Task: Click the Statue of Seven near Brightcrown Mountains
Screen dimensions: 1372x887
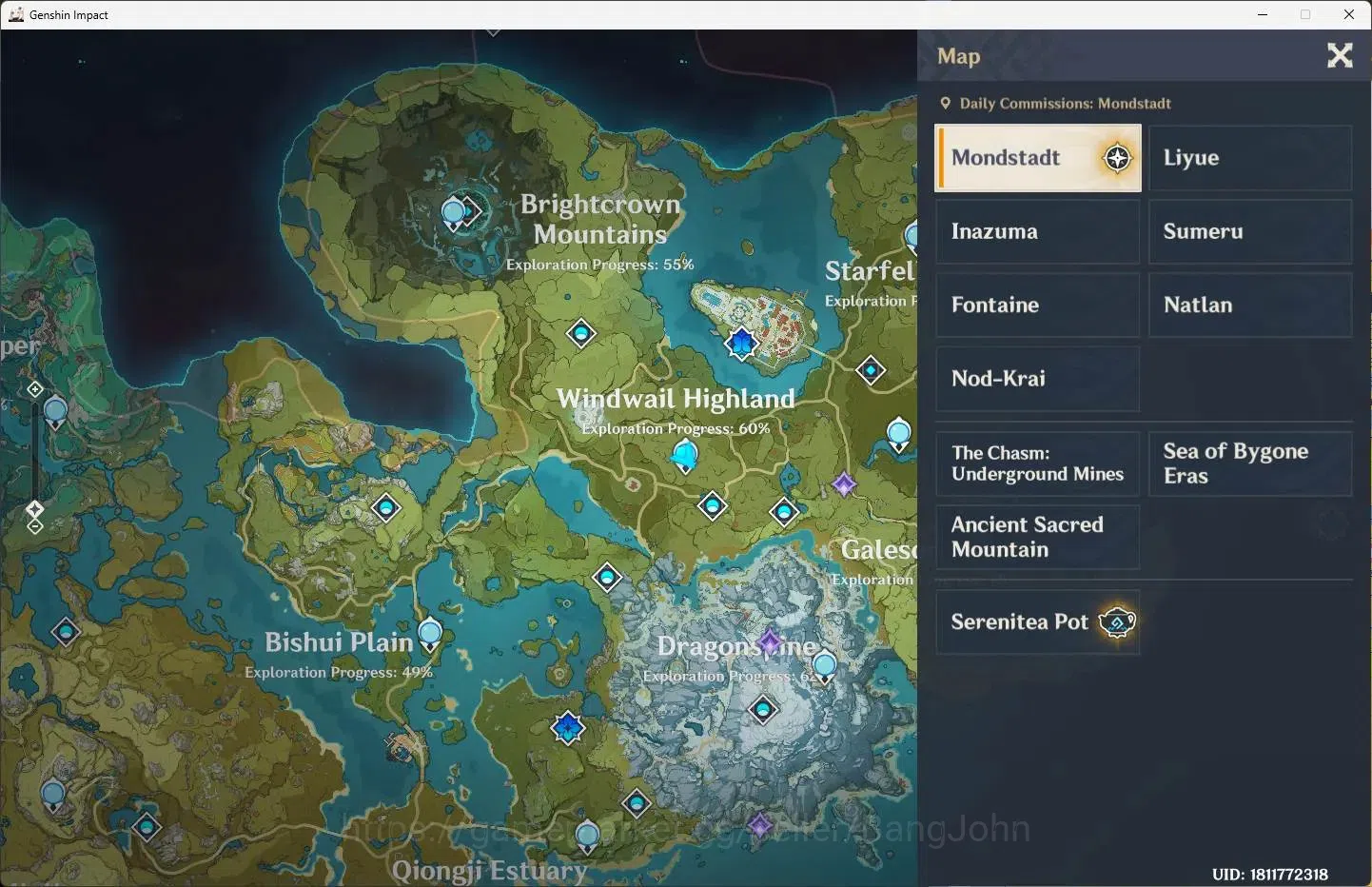Action: click(454, 213)
